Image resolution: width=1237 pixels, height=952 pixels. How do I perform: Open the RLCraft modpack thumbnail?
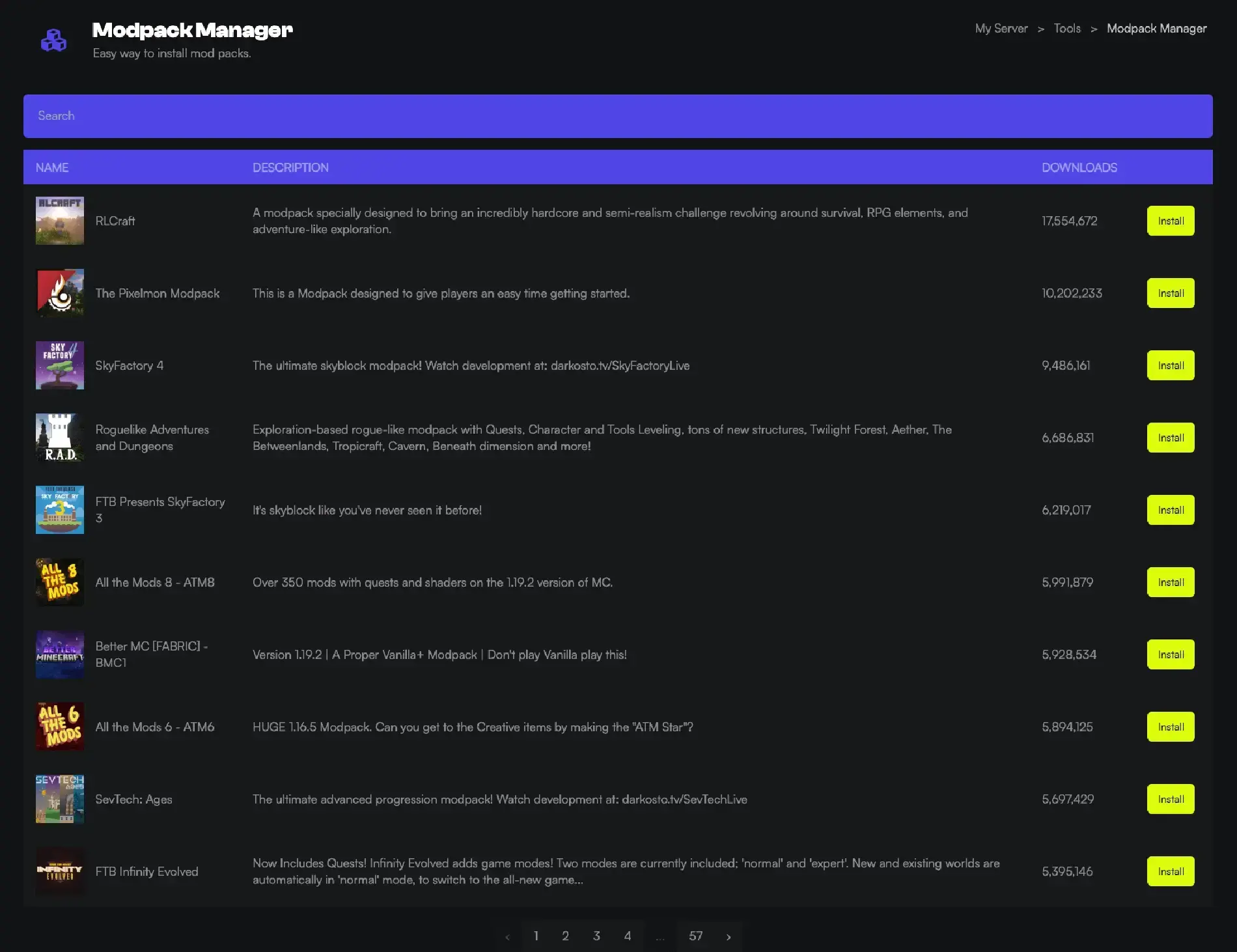pyautogui.click(x=59, y=221)
